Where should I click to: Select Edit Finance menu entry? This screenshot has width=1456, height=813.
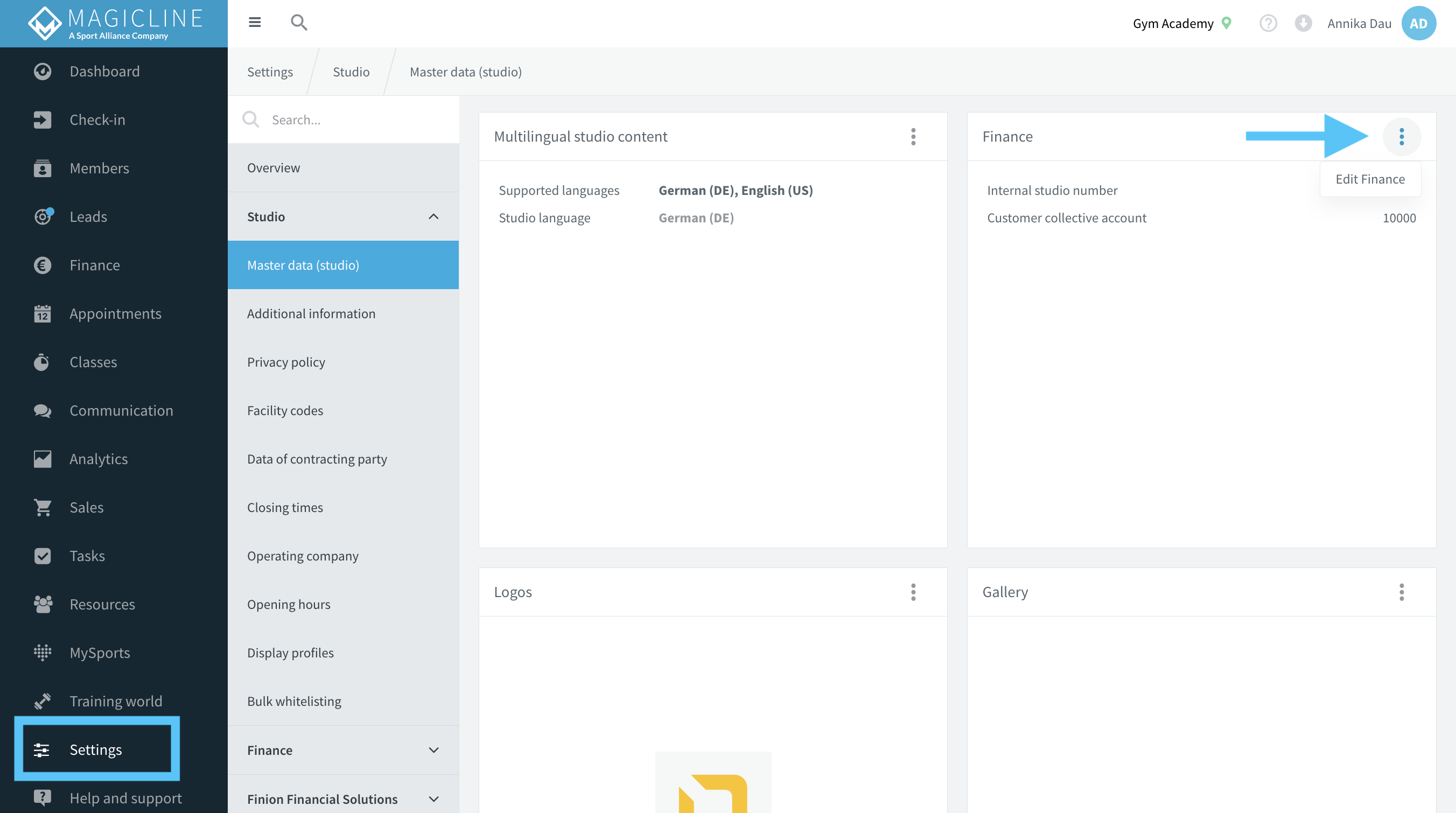pyautogui.click(x=1370, y=179)
